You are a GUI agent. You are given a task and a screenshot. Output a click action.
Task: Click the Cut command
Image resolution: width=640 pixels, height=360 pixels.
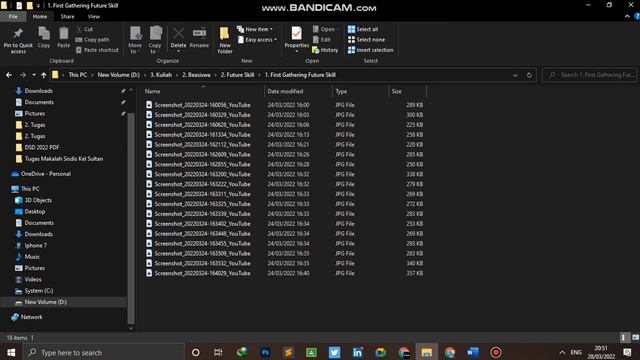pos(84,29)
